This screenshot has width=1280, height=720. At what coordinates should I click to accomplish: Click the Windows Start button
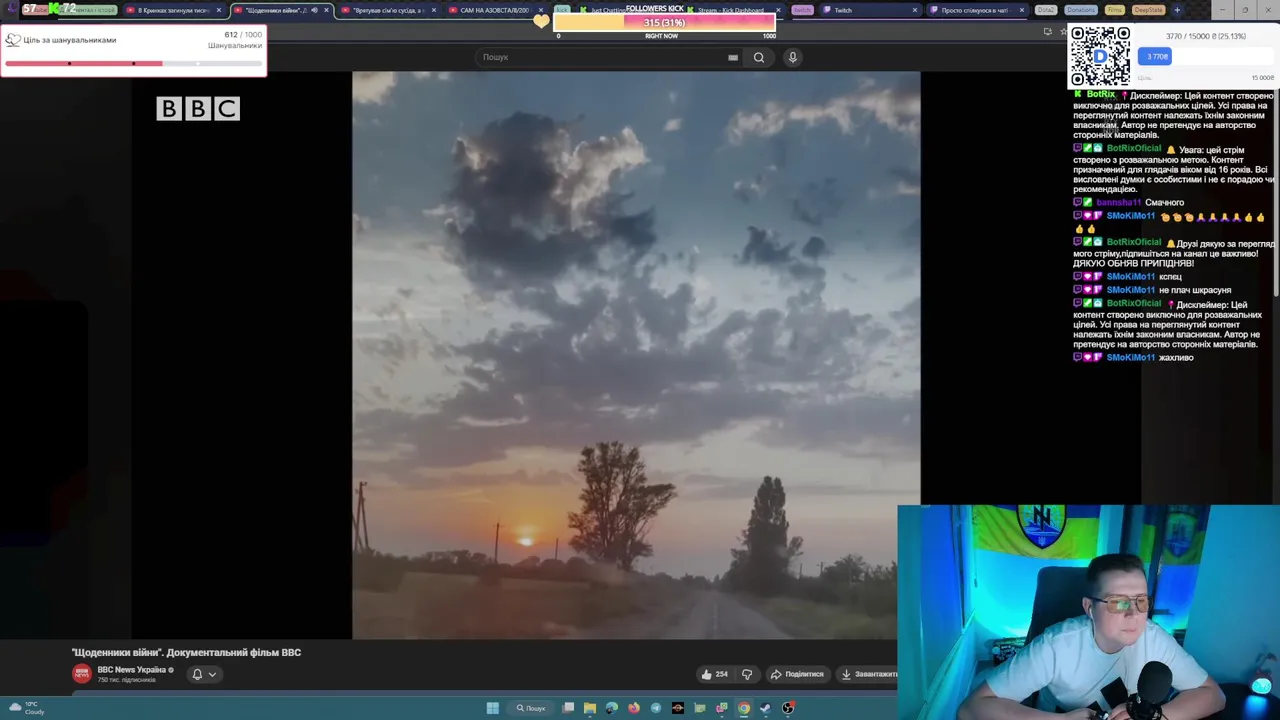492,708
